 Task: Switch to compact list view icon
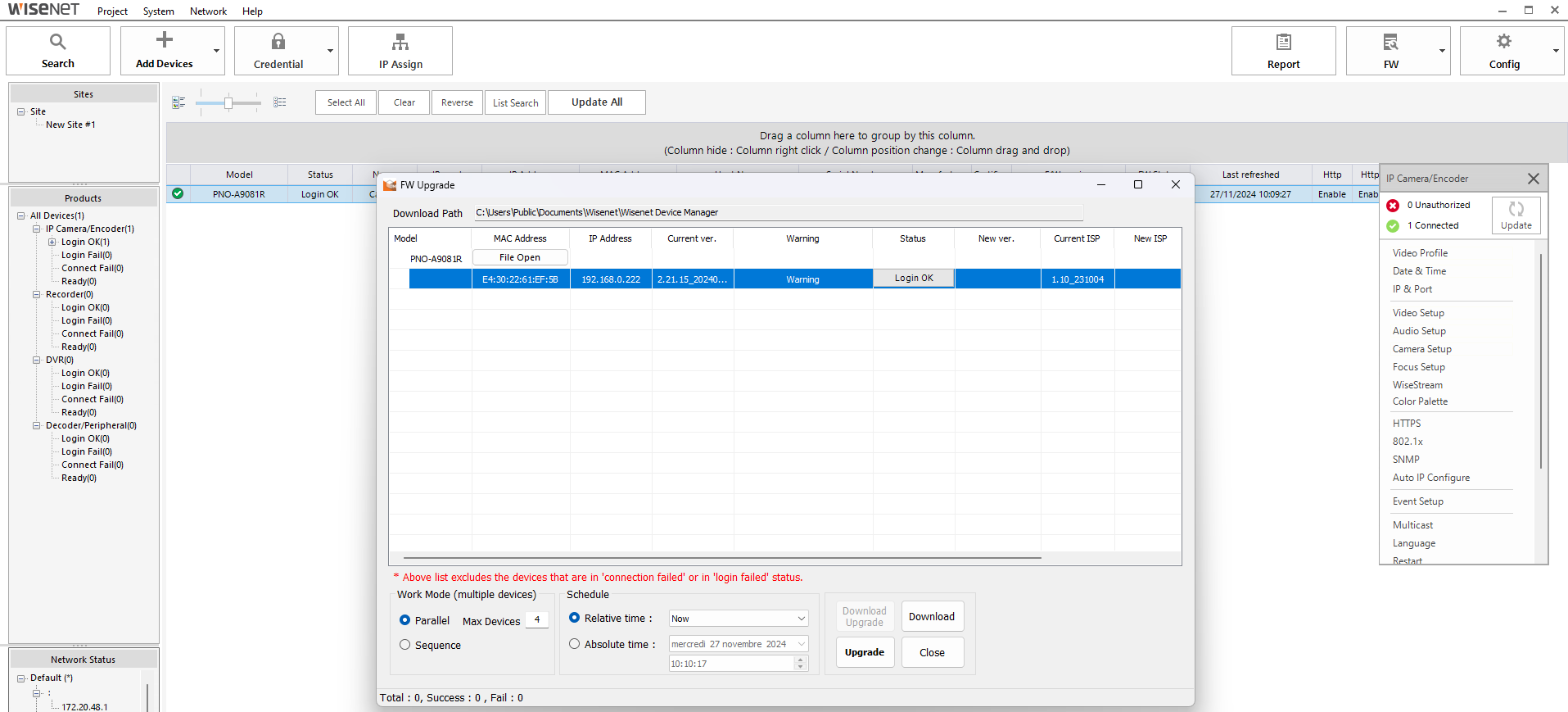[x=178, y=102]
